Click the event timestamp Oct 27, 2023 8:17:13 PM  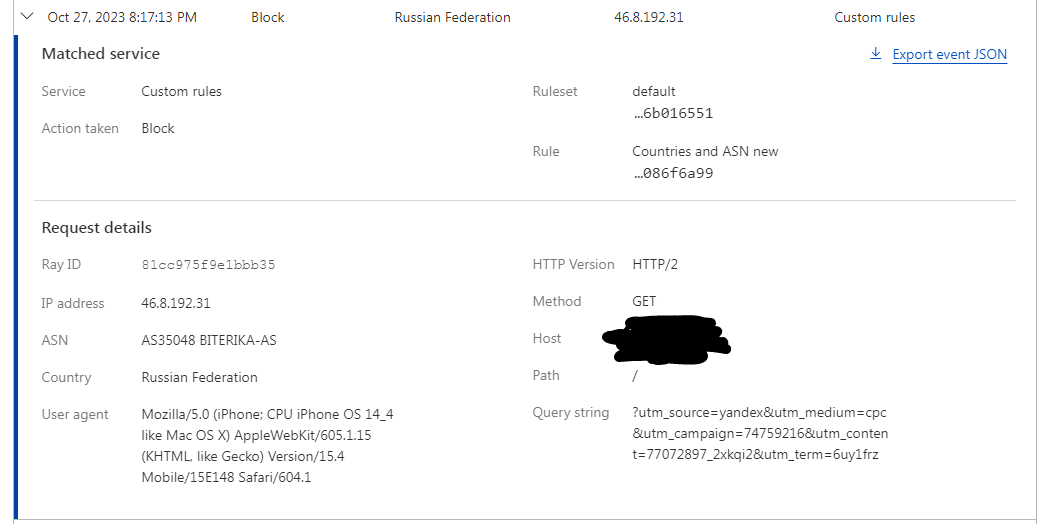point(122,17)
